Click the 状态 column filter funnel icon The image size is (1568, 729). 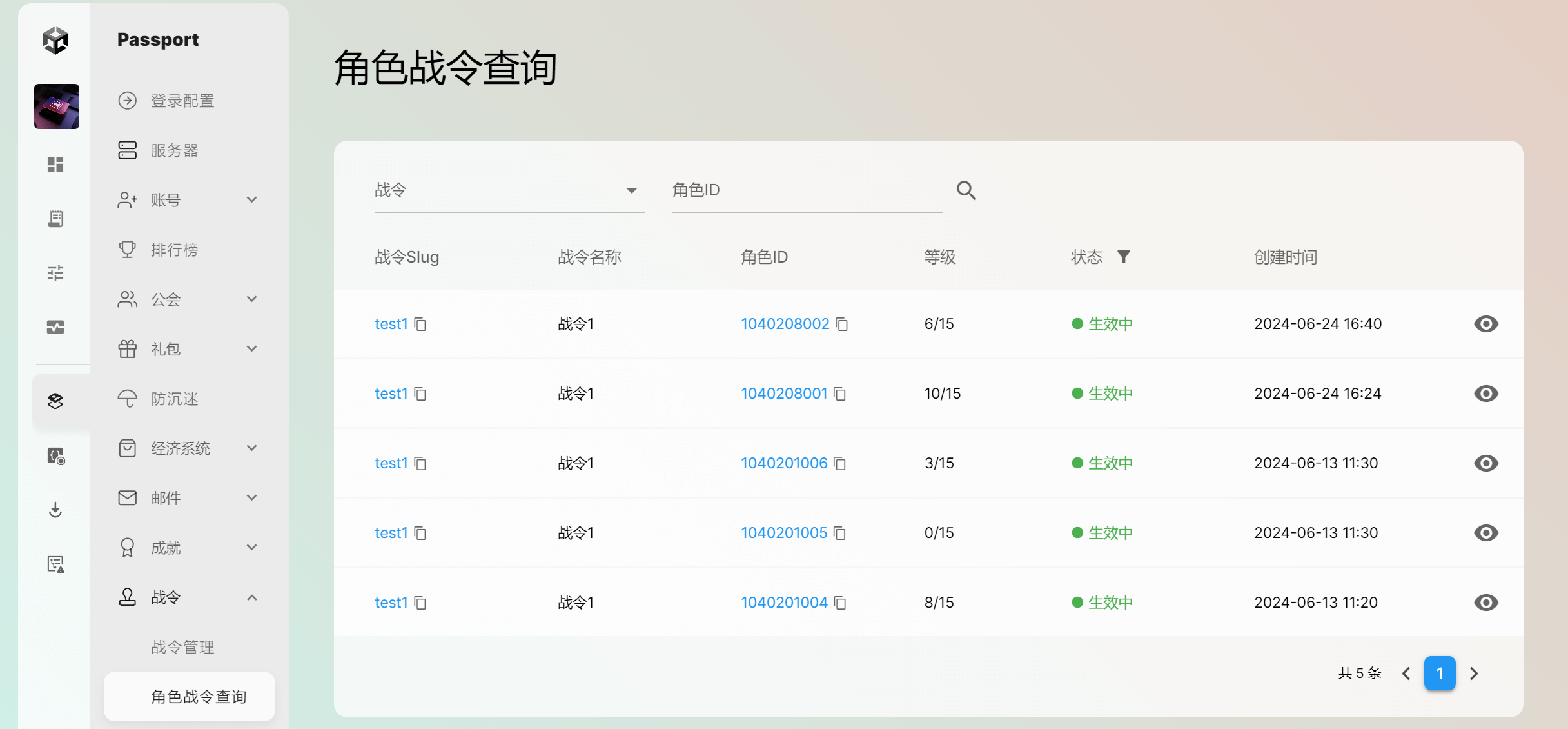(x=1123, y=257)
